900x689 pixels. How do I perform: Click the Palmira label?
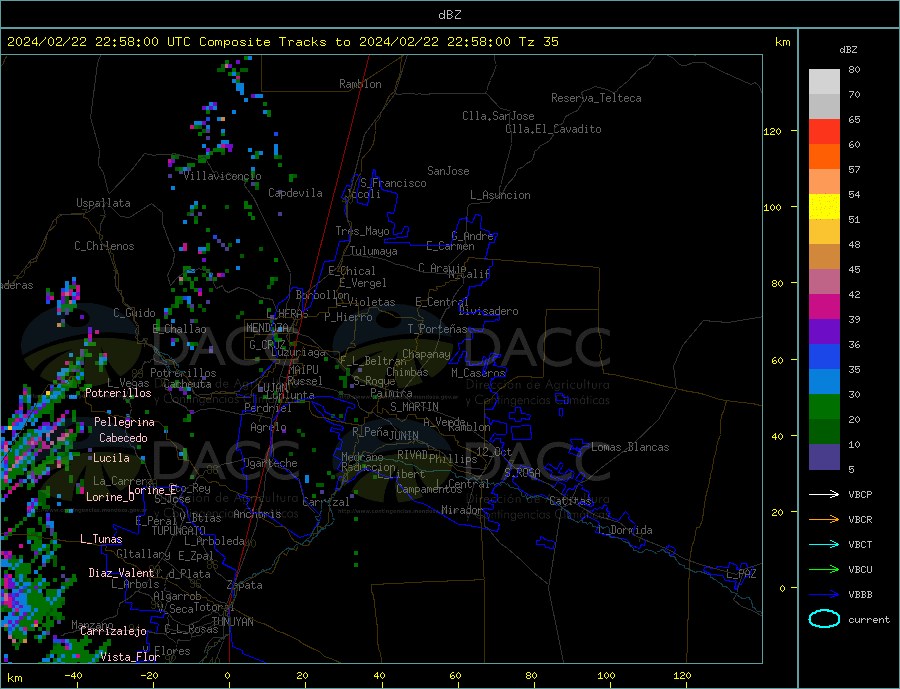coord(391,393)
